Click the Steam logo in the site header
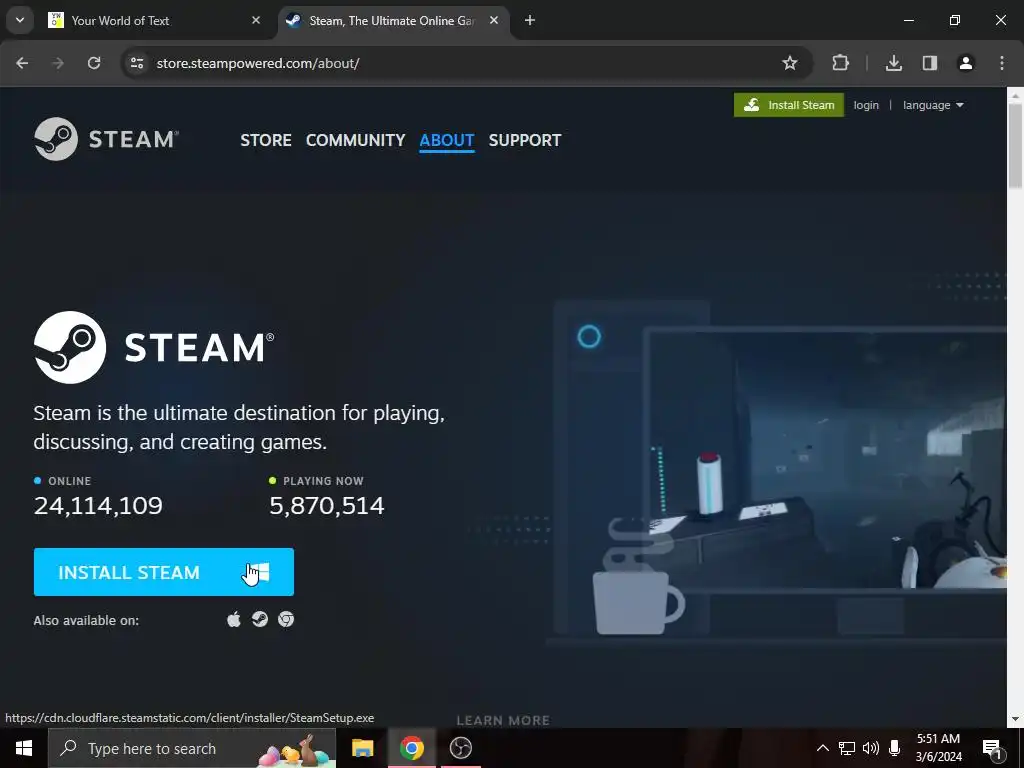1024x768 pixels. (x=106, y=139)
